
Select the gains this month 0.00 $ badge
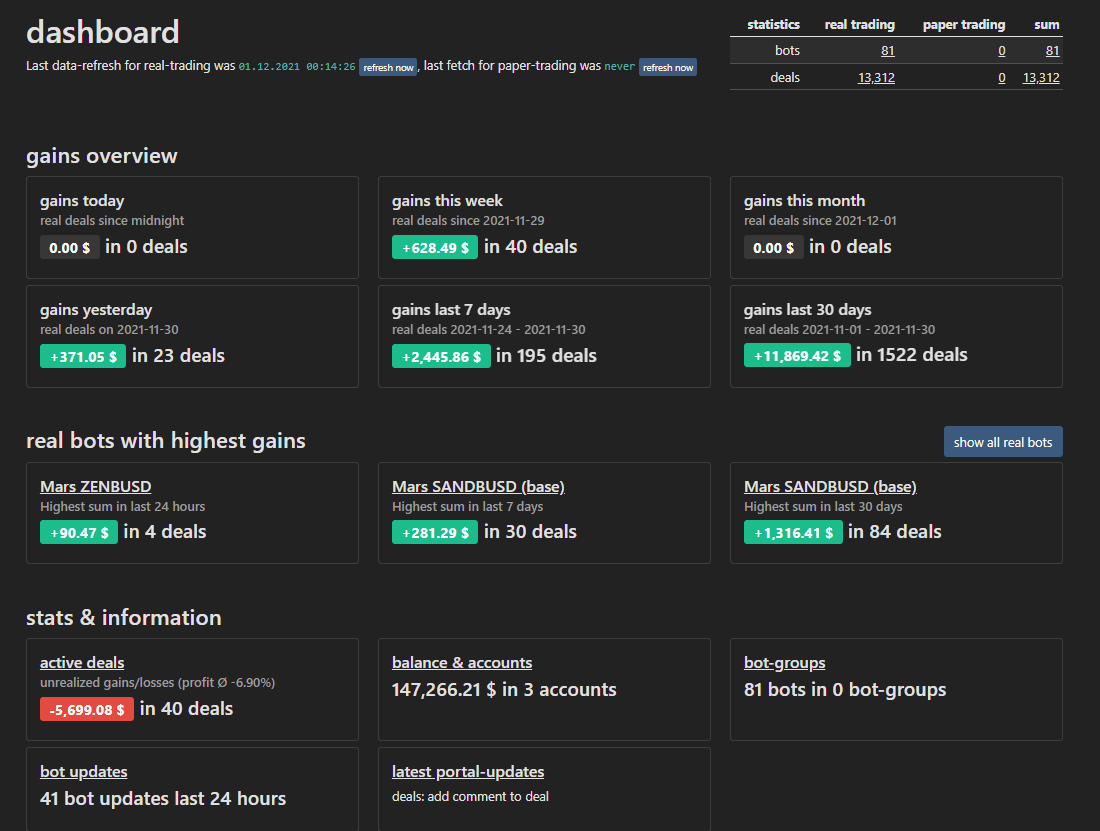(x=773, y=248)
